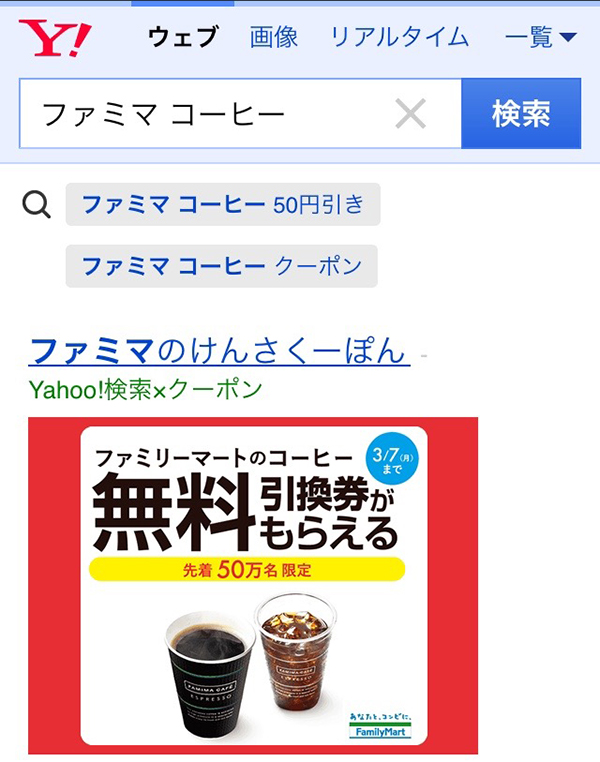The height and width of the screenshot is (762, 600).
Task: Open the Yahoo! Japan logo home
Action: (55, 38)
